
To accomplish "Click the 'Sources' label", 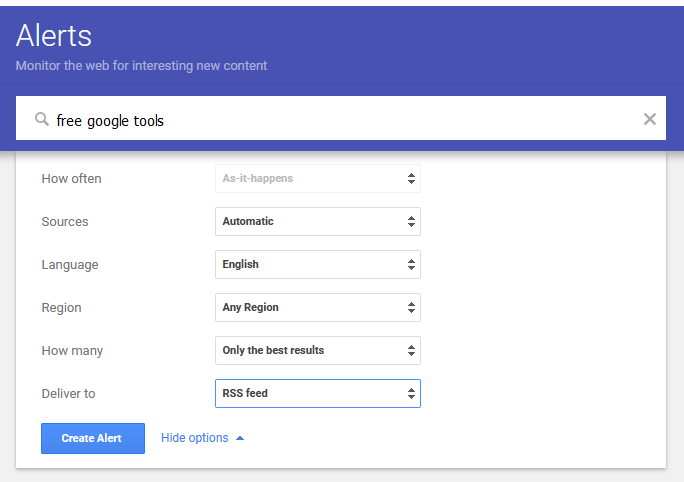I will click(x=65, y=222).
